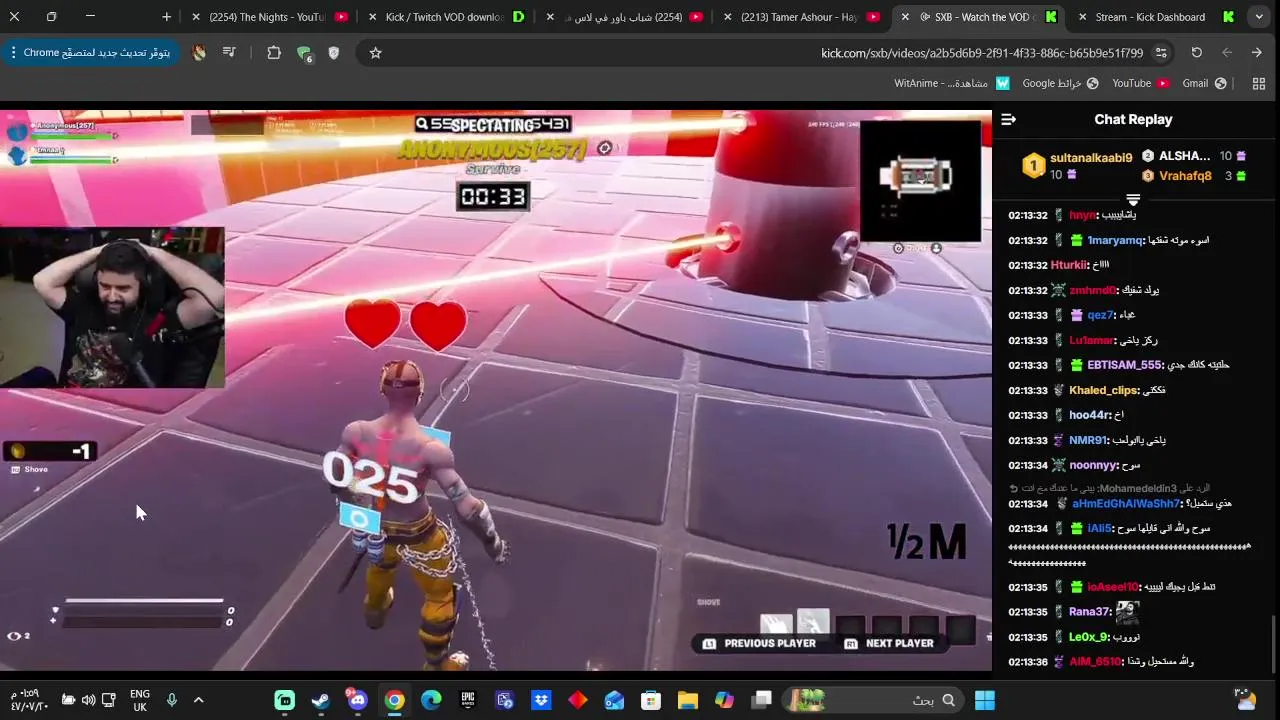Click the shield extension icon in toolbar
Viewport: 1280px width, 720px height.
coord(334,53)
